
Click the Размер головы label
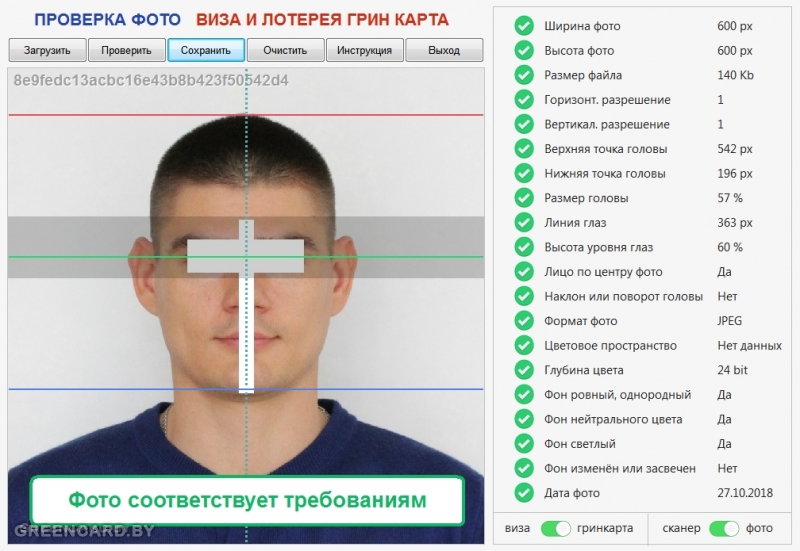point(586,198)
